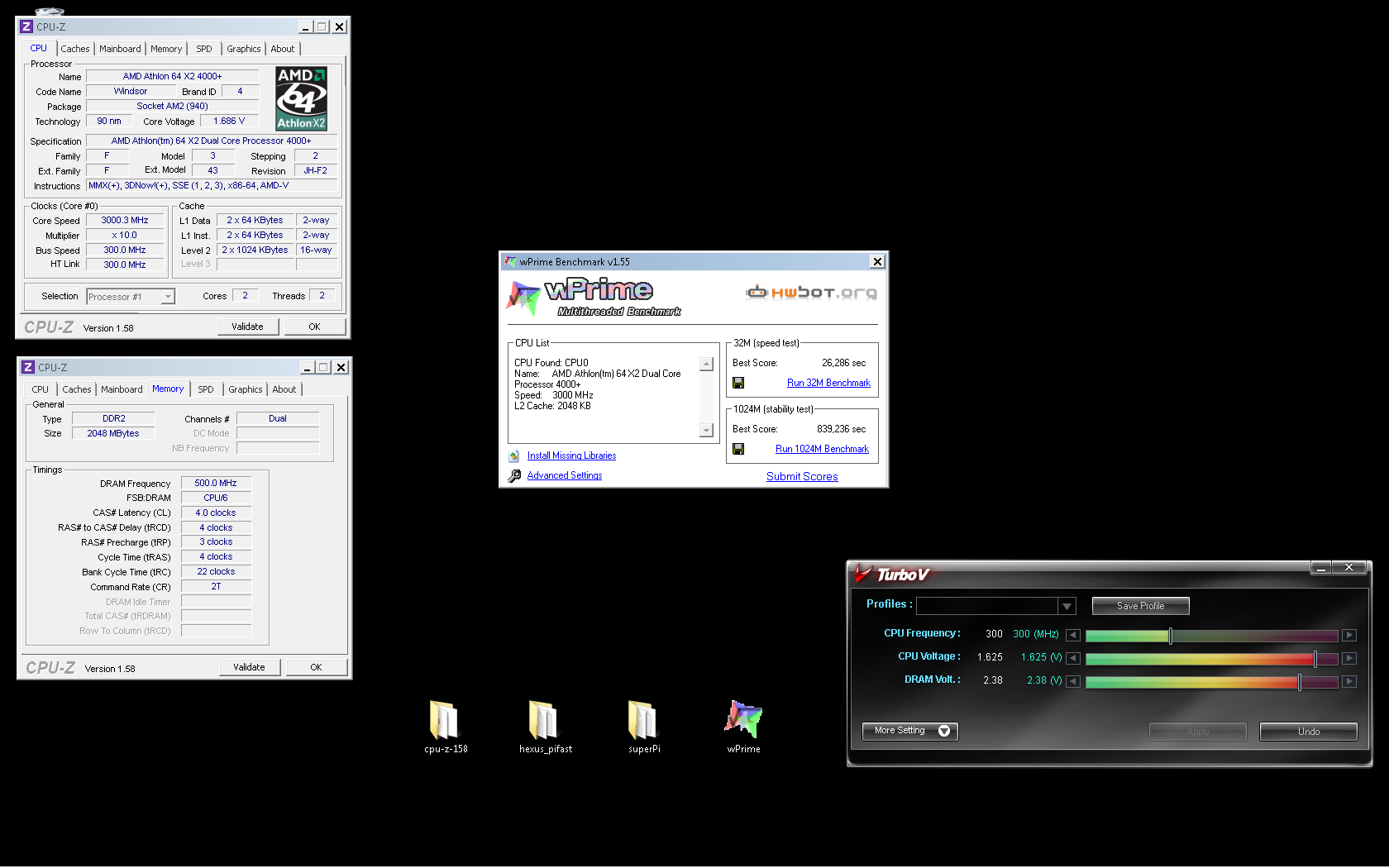Adjust the DRAM Volt slider
Viewport: 1389px width, 868px height.
tap(1299, 681)
